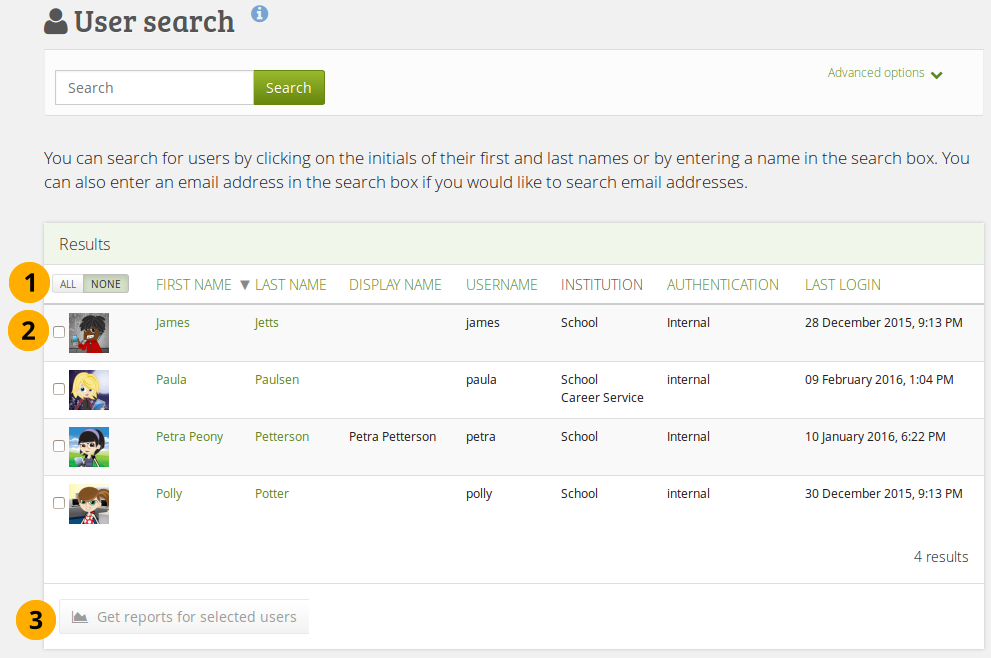Click Get reports for selected users
Screen dimensions: 991x658
[x=185, y=617]
